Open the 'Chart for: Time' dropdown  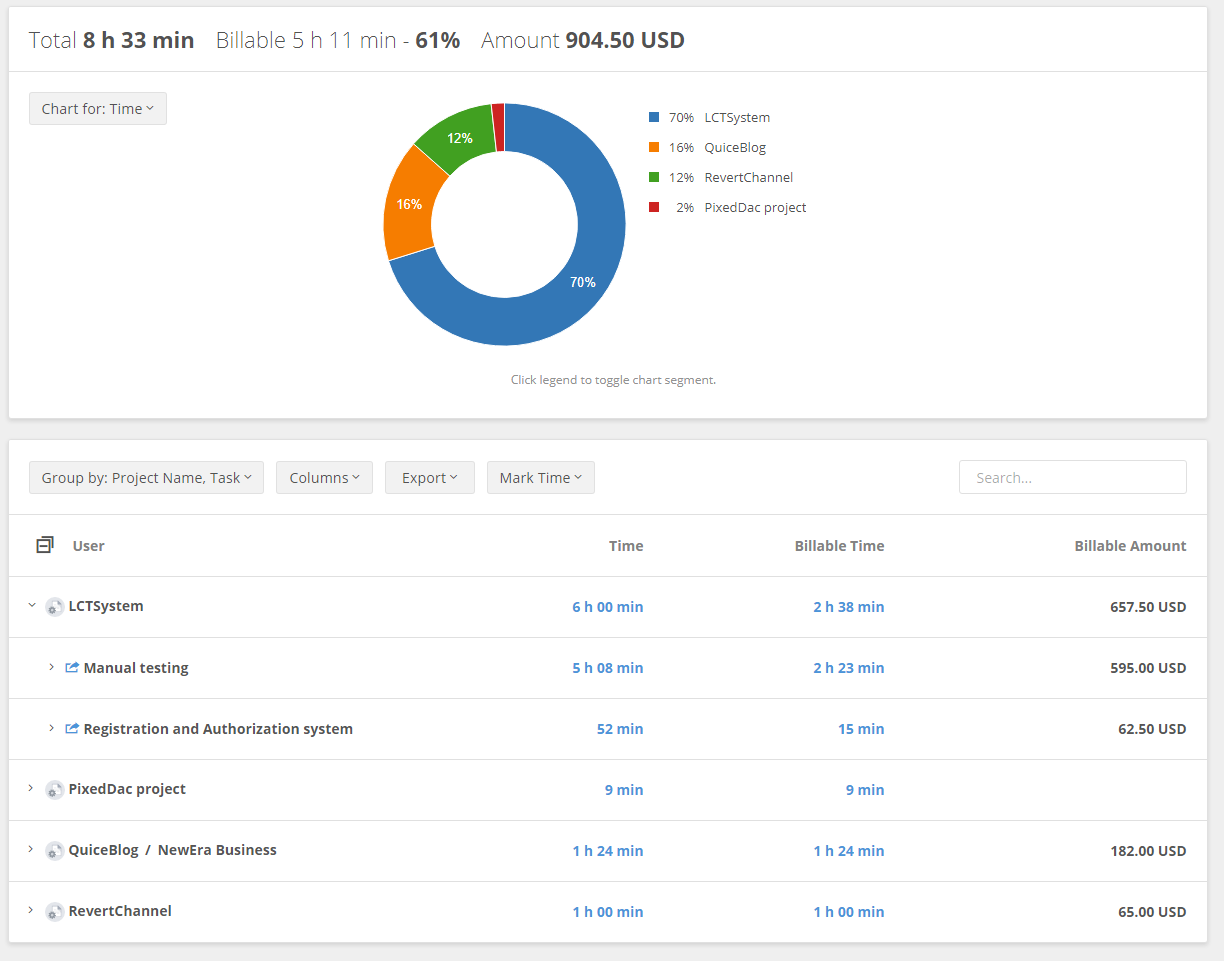[98, 109]
